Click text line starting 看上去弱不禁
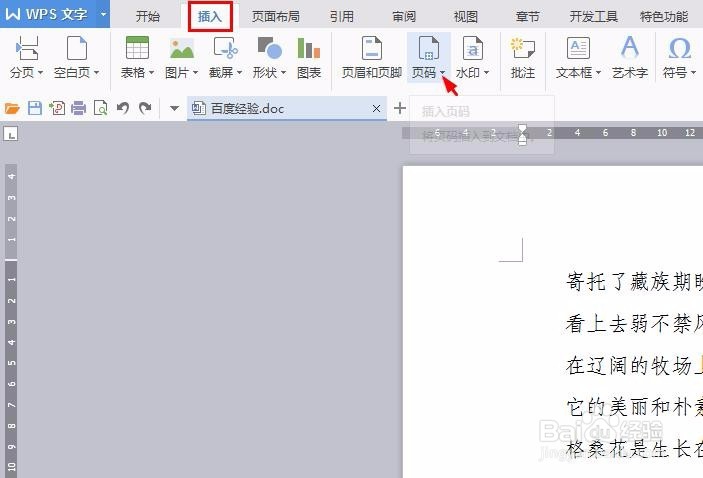Screen dimensions: 703x478 point(634,323)
